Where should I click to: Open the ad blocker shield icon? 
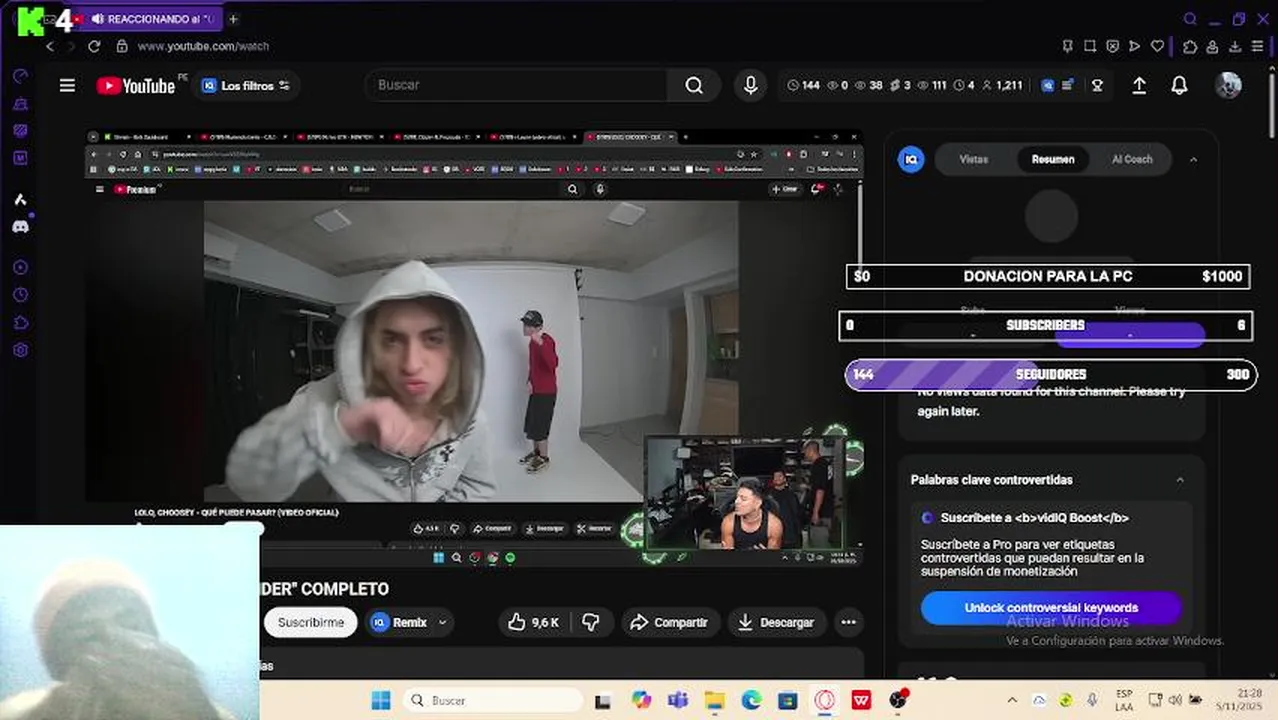coord(1112,46)
